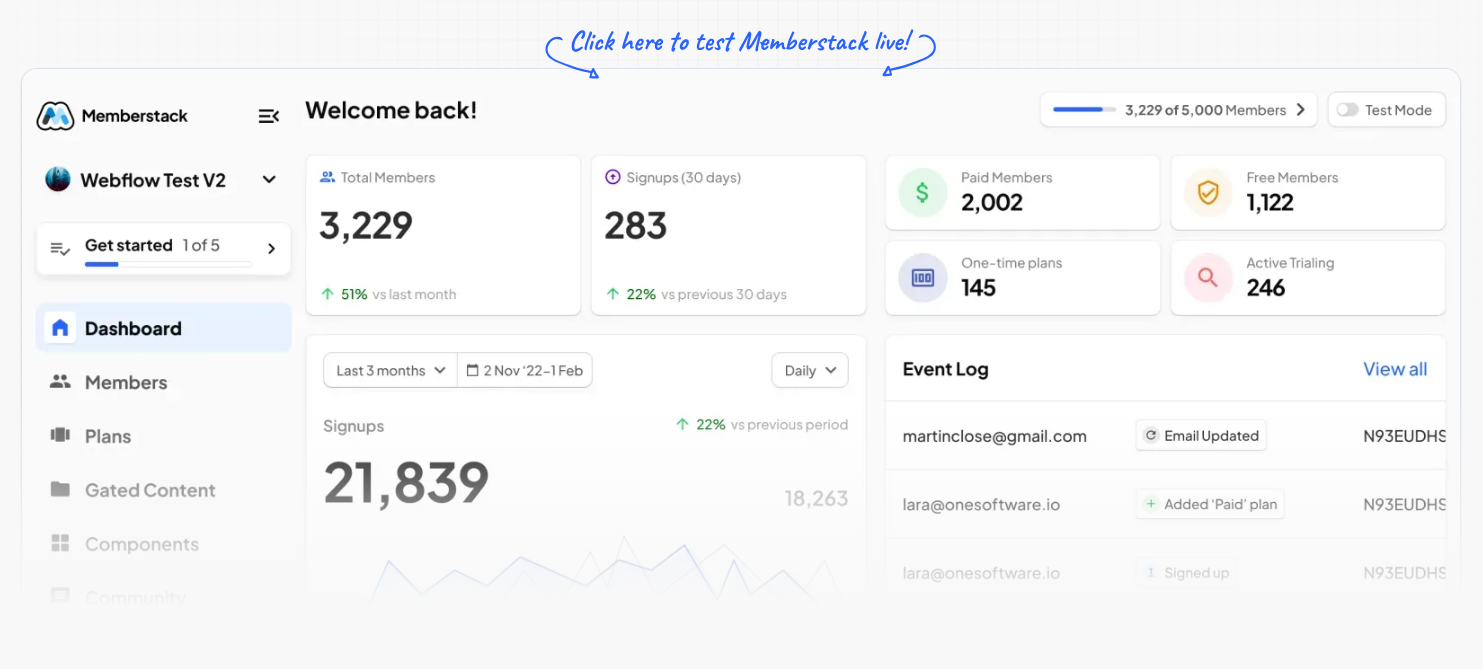Click the Plans icon in sidebar
Image resolution: width=1483 pixels, height=669 pixels.
[60, 436]
